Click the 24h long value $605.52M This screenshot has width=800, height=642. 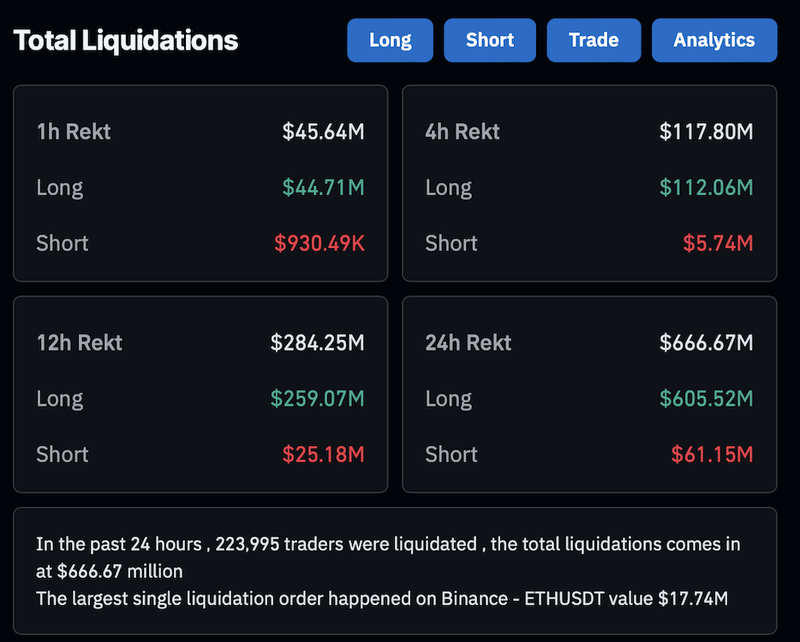(706, 398)
